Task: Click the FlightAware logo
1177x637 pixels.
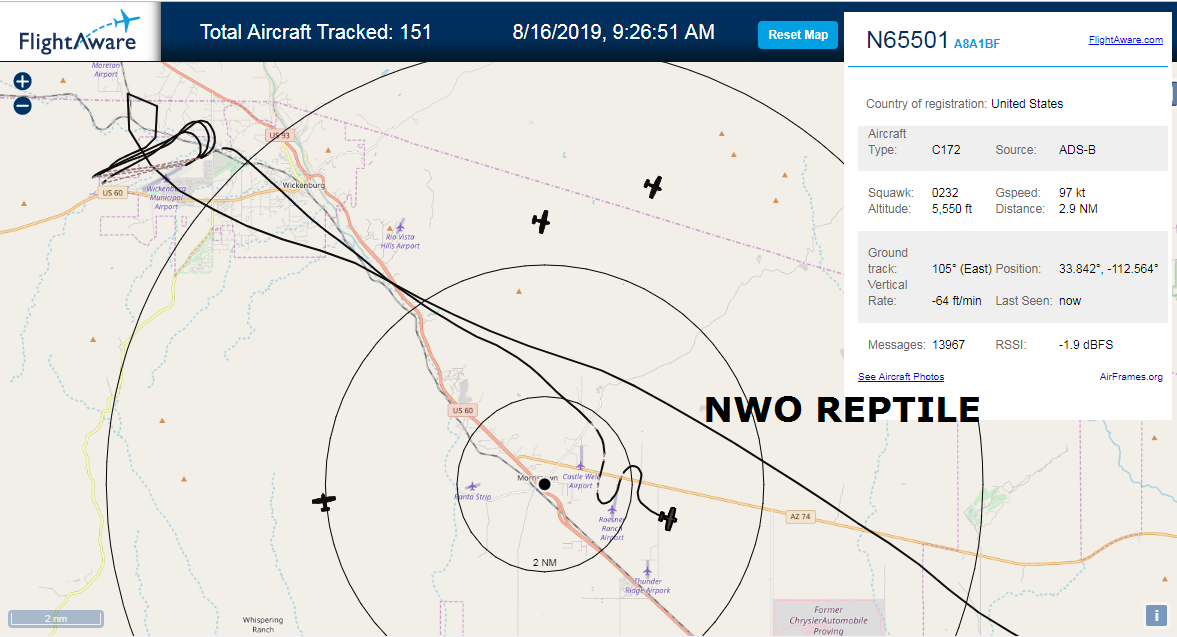Action: tap(79, 32)
